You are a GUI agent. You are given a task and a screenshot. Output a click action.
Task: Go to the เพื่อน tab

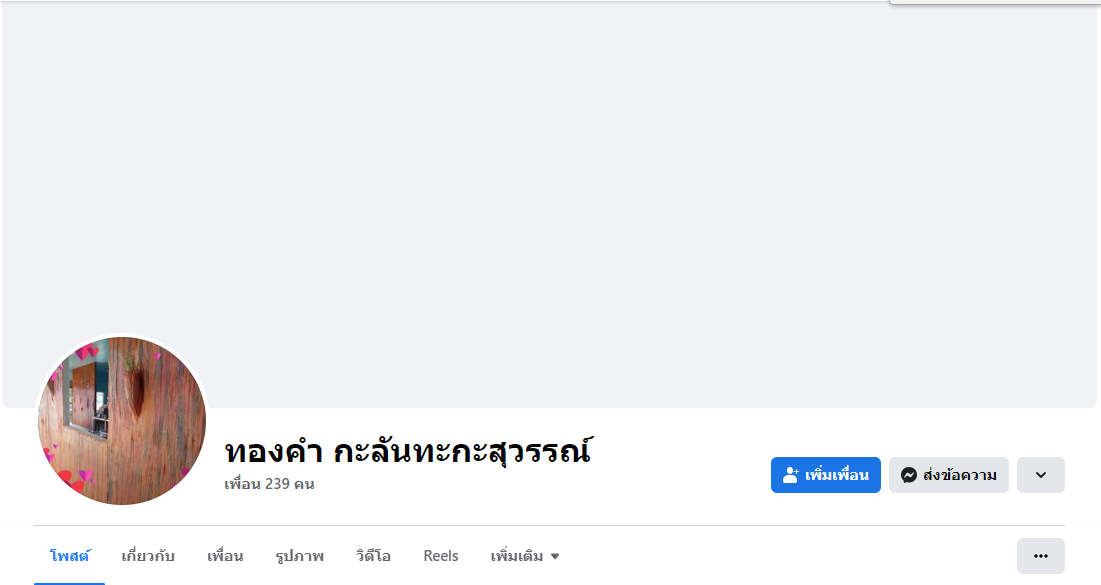pyautogui.click(x=225, y=556)
